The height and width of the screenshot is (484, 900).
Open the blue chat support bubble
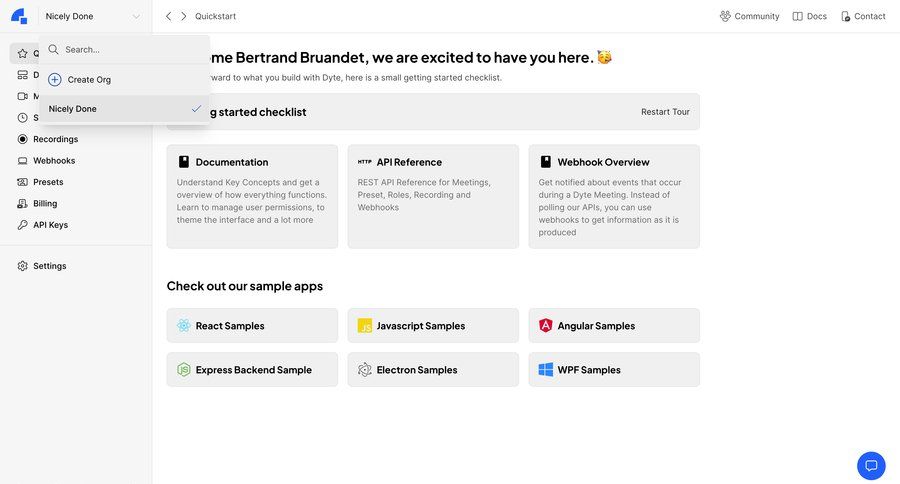pos(871,466)
